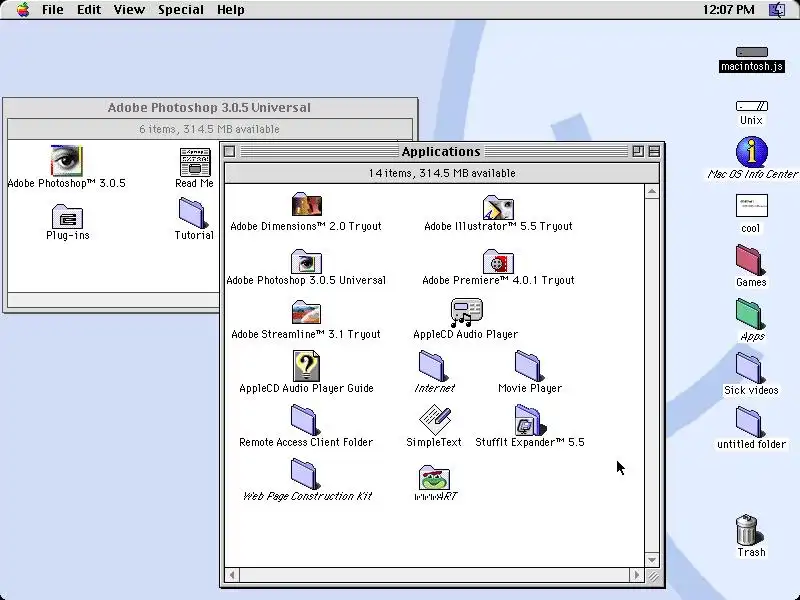Click the Applications window zoom box
The image size is (800, 600).
point(638,152)
